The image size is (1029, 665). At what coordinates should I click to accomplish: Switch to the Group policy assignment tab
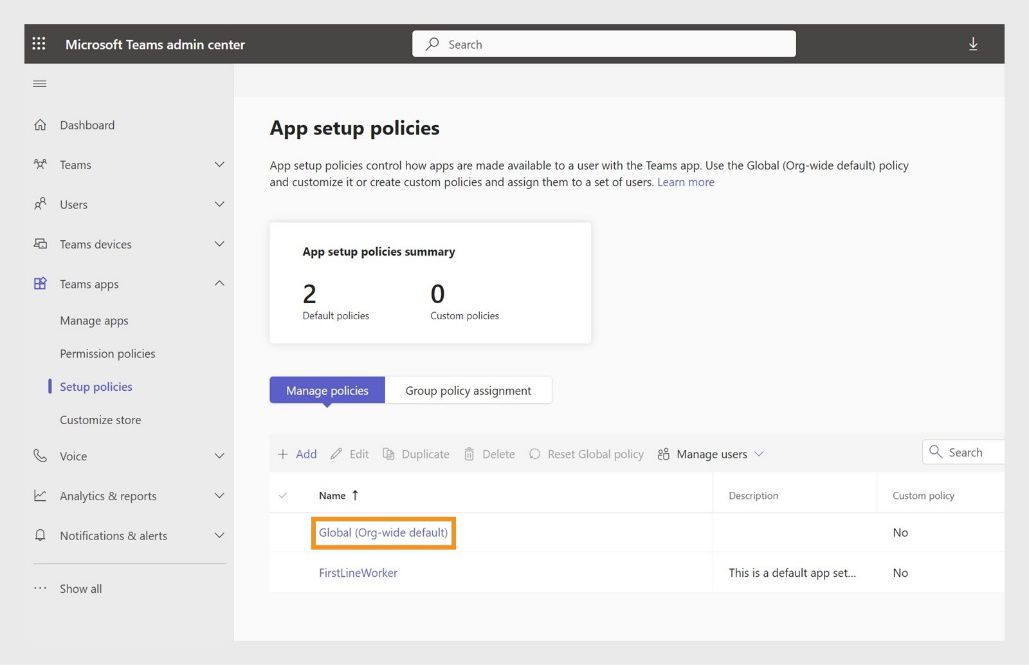coord(469,389)
